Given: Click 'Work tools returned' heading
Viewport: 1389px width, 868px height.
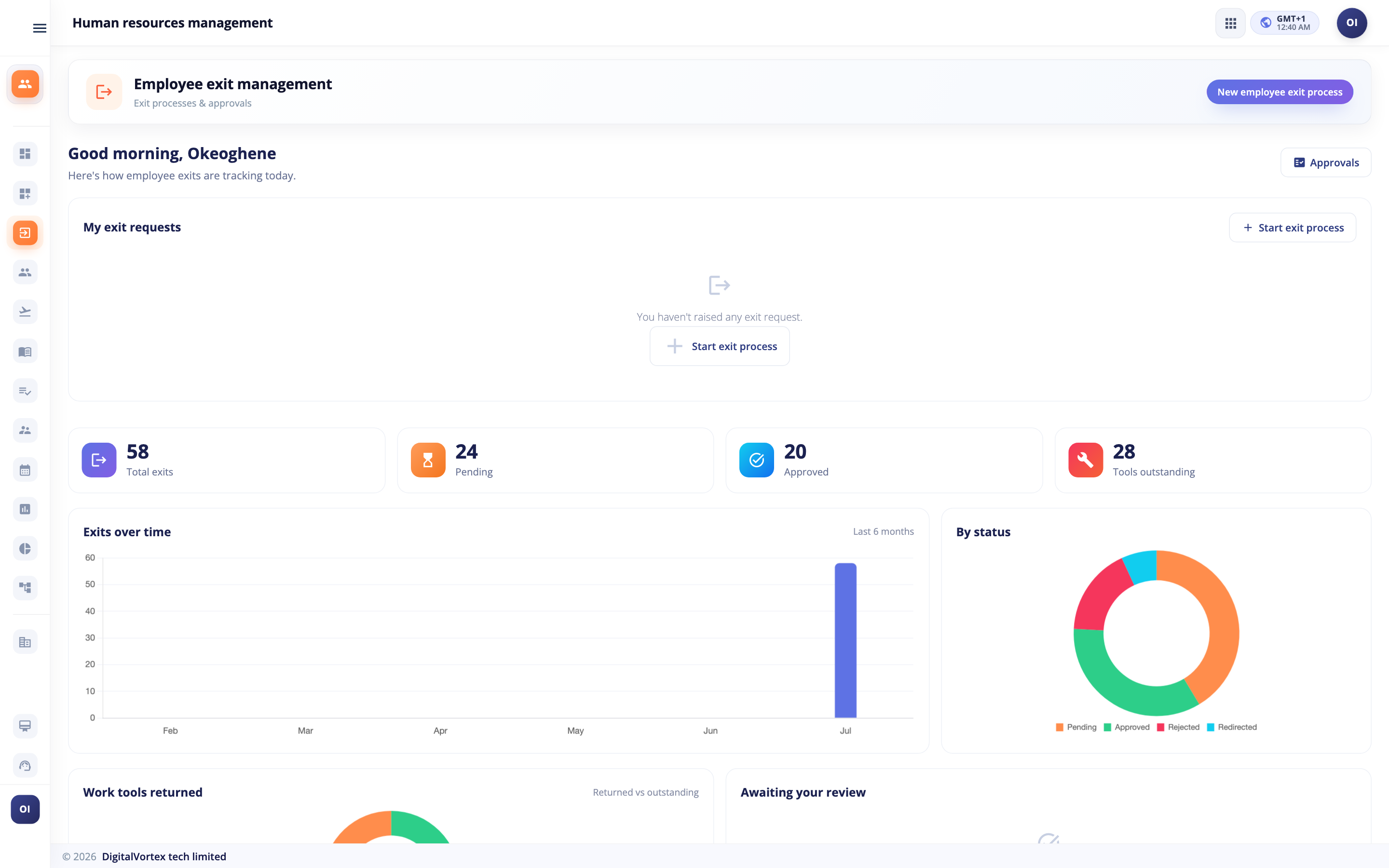Looking at the screenshot, I should (x=142, y=792).
